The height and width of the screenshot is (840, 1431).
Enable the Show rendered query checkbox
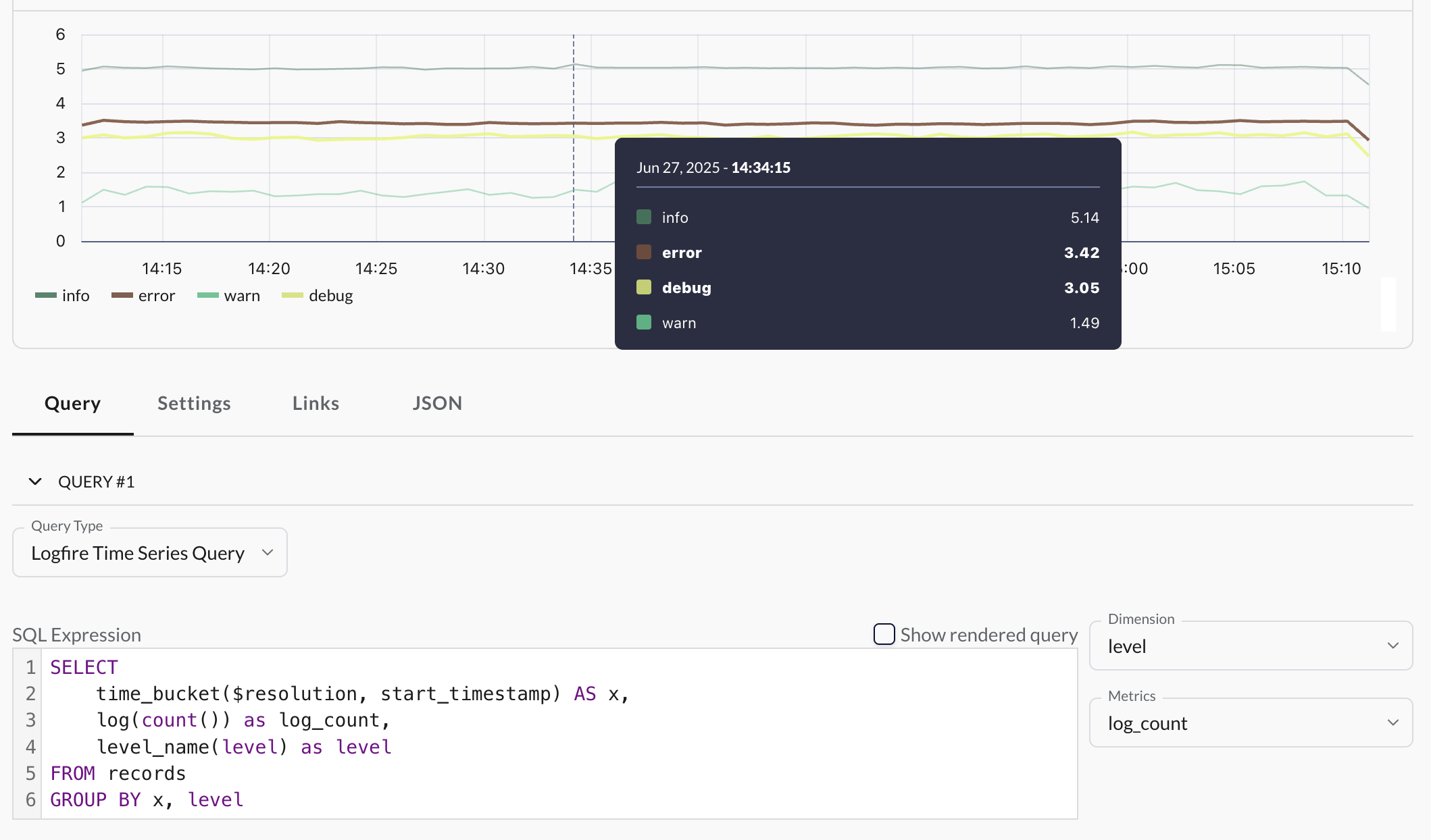click(884, 634)
